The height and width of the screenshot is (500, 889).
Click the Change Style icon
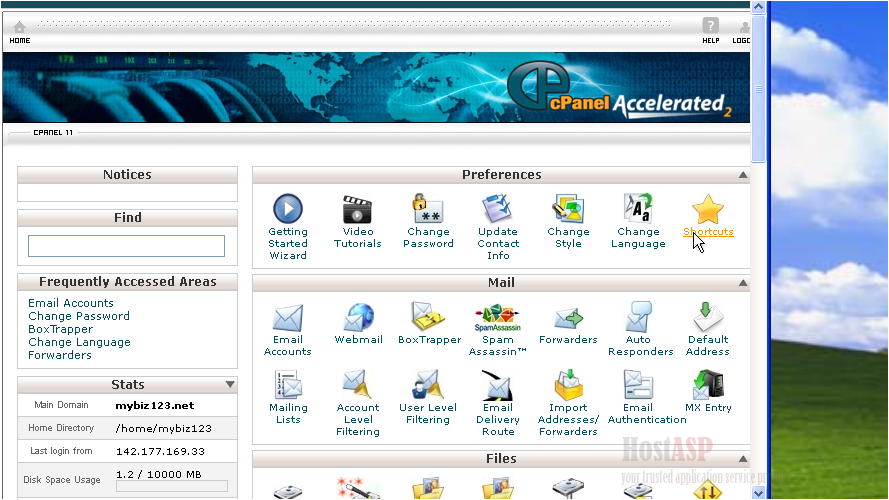[568, 209]
